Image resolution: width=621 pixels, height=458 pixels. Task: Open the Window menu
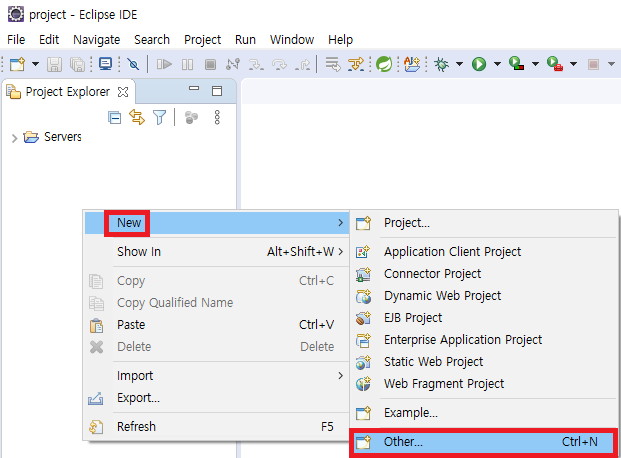pyautogui.click(x=292, y=40)
